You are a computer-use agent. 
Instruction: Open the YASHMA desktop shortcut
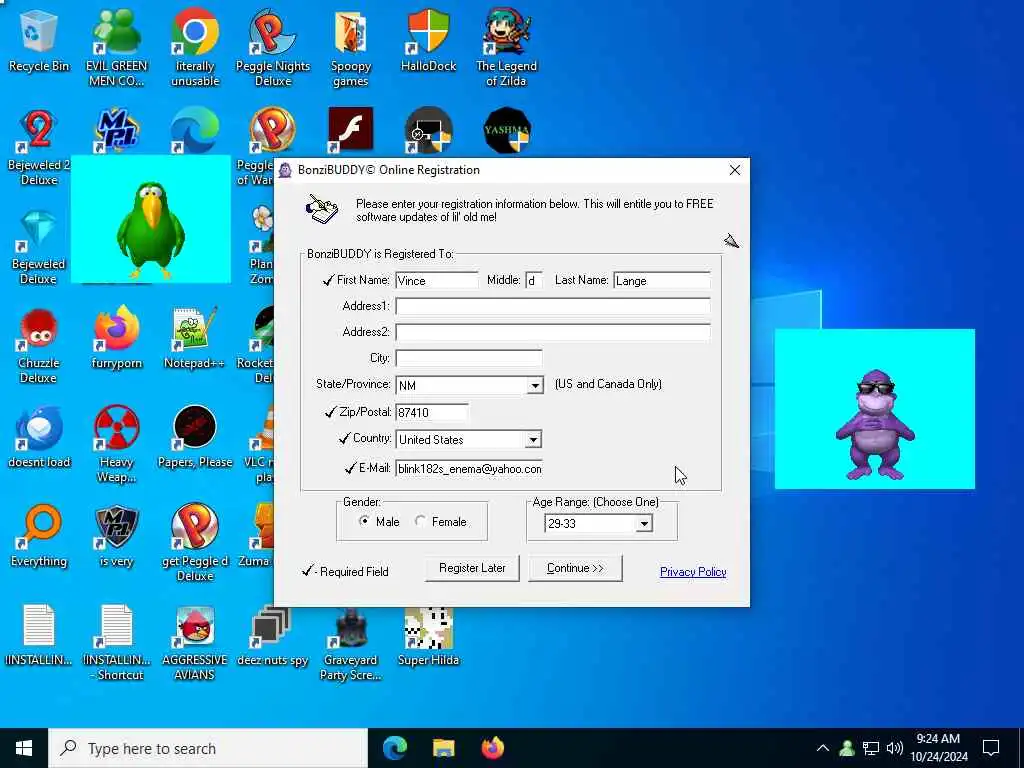coord(507,129)
